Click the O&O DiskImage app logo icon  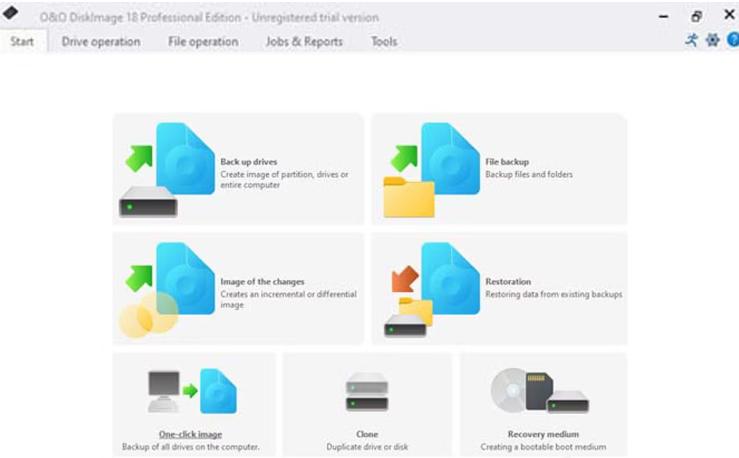[x=10, y=13]
